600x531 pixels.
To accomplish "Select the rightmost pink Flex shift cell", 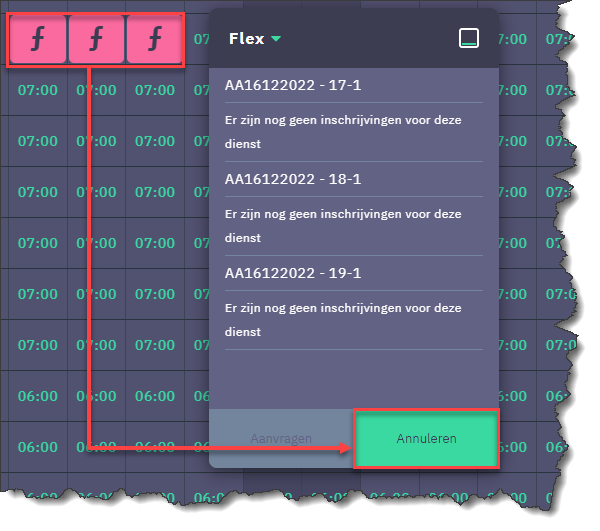I will (x=154, y=39).
